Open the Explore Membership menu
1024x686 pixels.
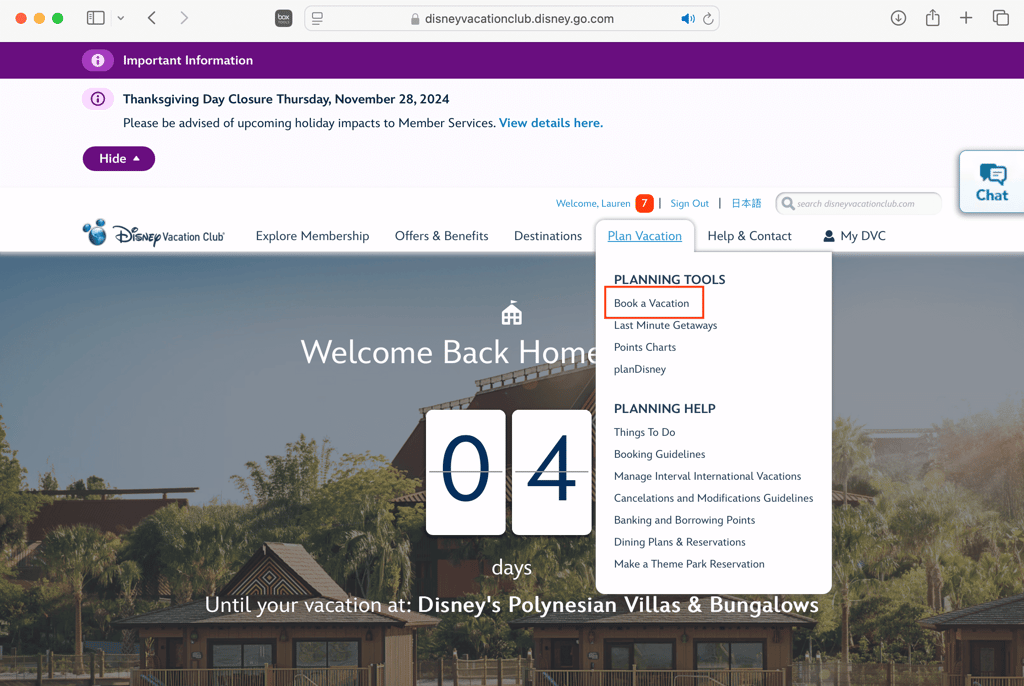312,236
